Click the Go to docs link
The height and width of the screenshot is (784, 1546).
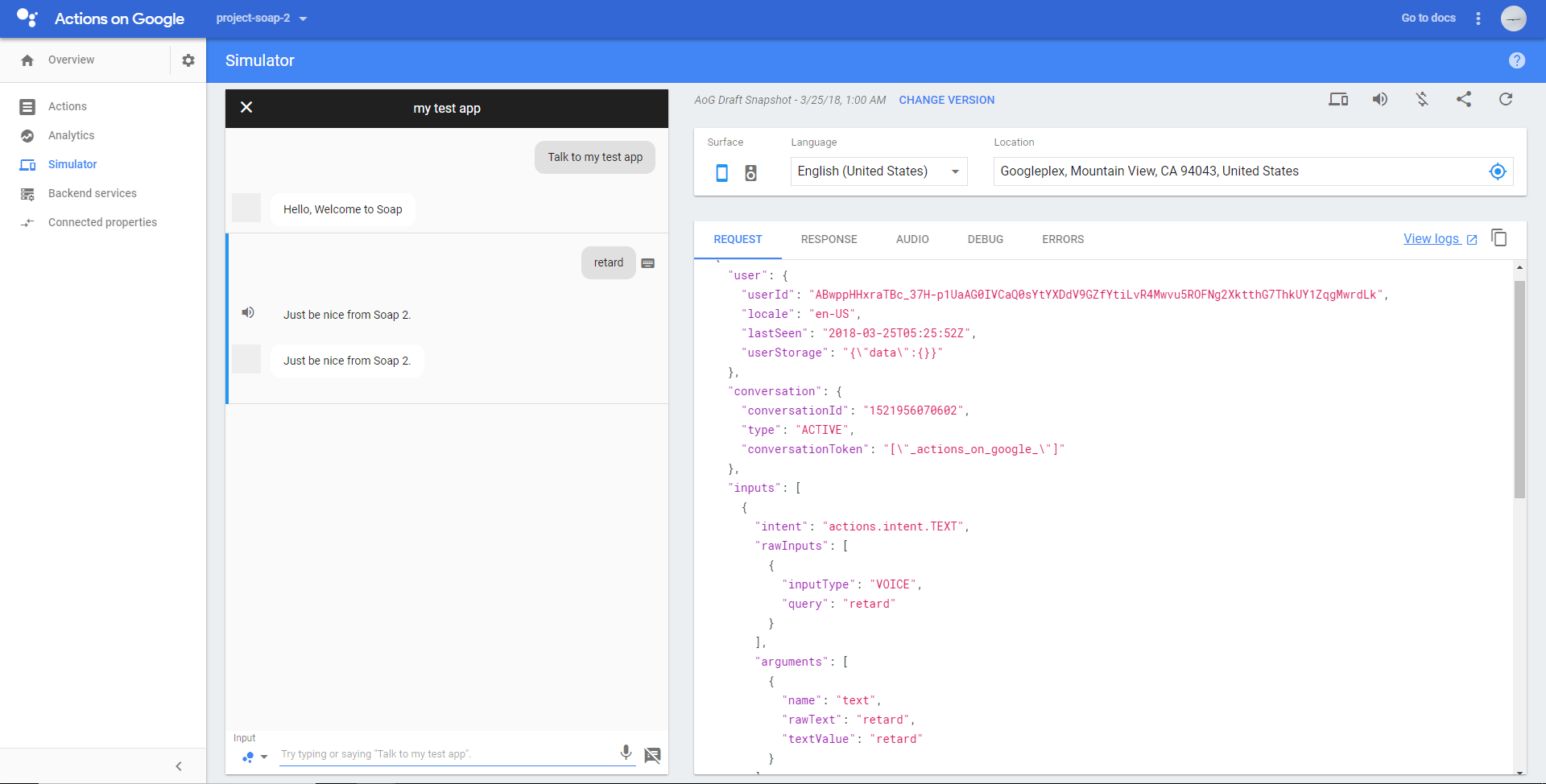[1428, 19]
